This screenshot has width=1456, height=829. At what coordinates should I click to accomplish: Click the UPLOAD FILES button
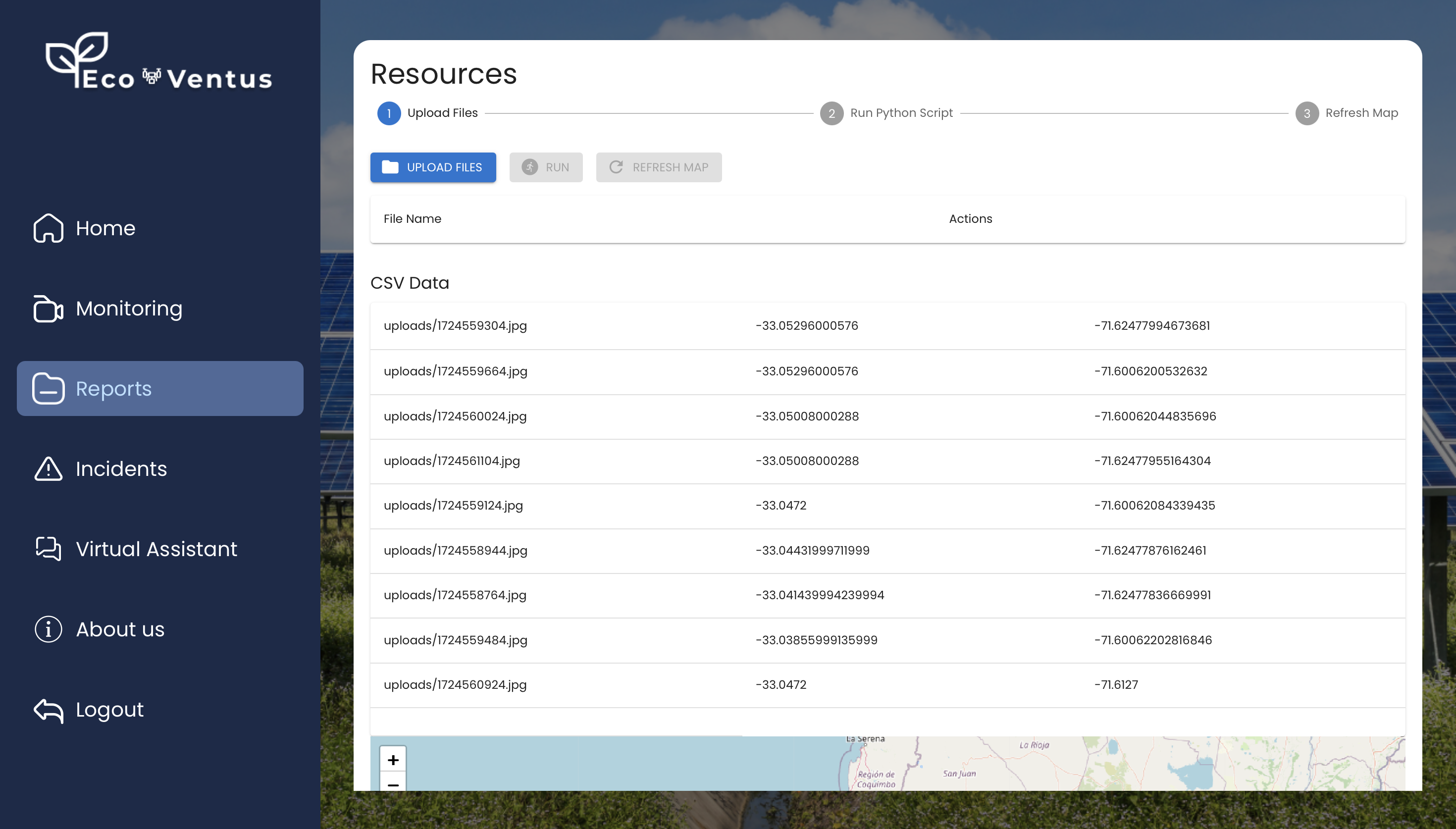(x=432, y=167)
